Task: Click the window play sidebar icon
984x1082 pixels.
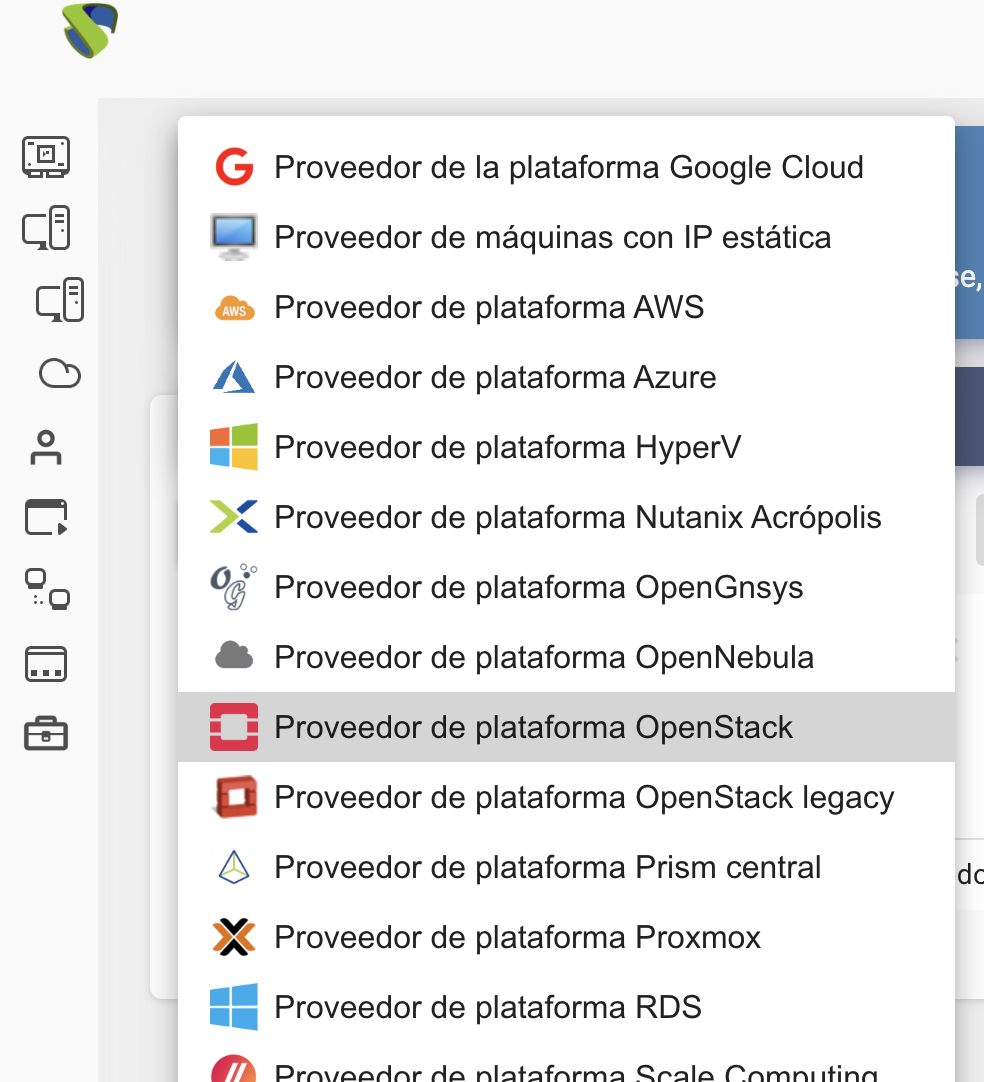Action: 46,518
